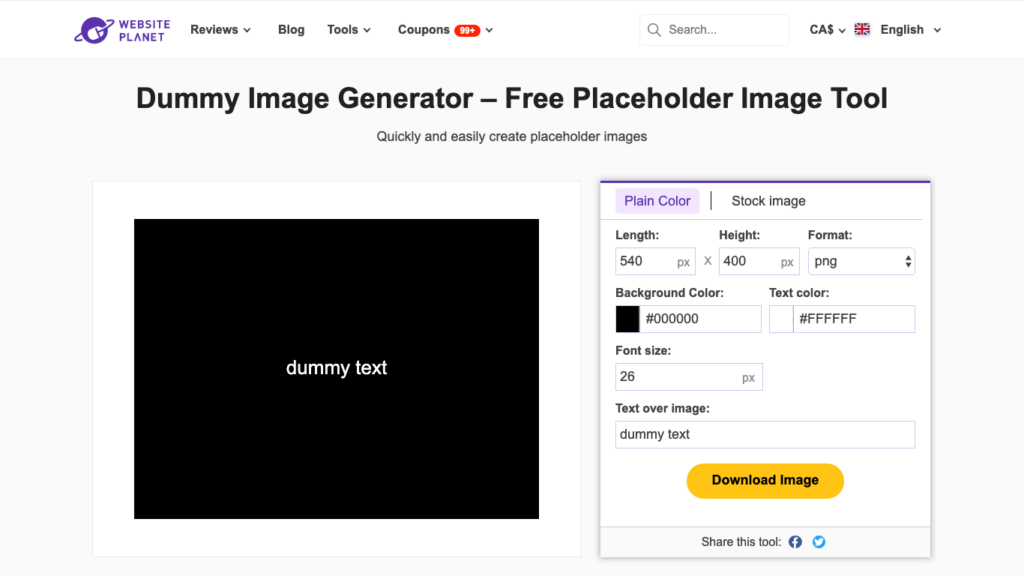
Task: Click the Download Image button
Action: point(765,481)
